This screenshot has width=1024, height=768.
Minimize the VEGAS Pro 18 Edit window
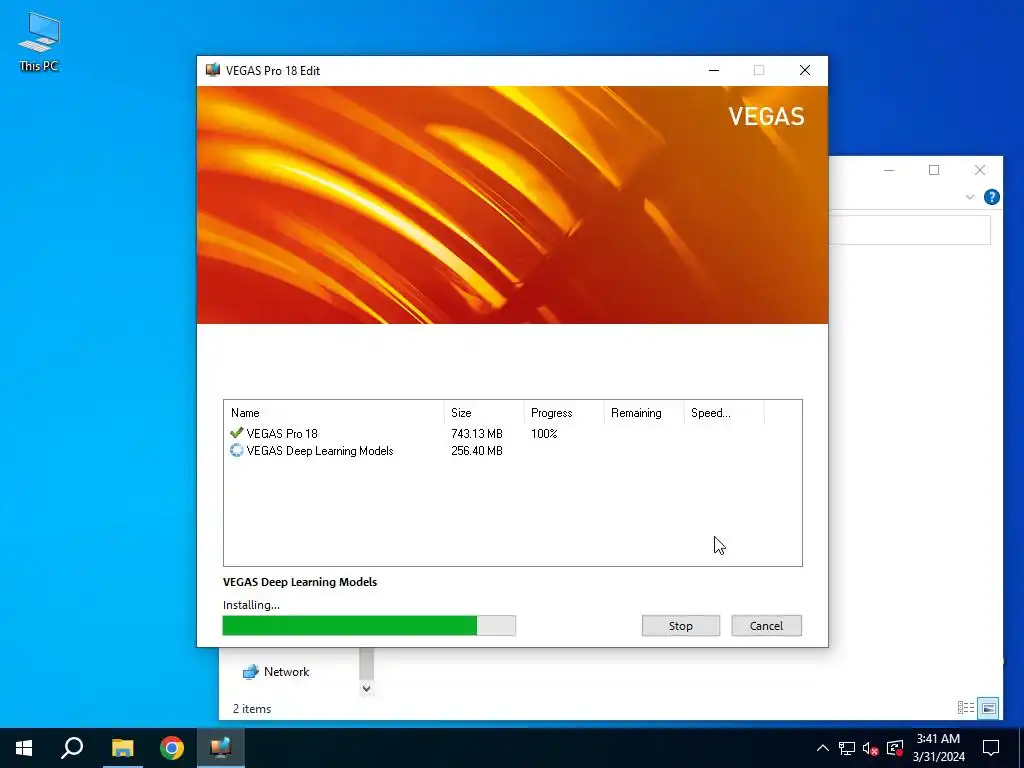714,70
